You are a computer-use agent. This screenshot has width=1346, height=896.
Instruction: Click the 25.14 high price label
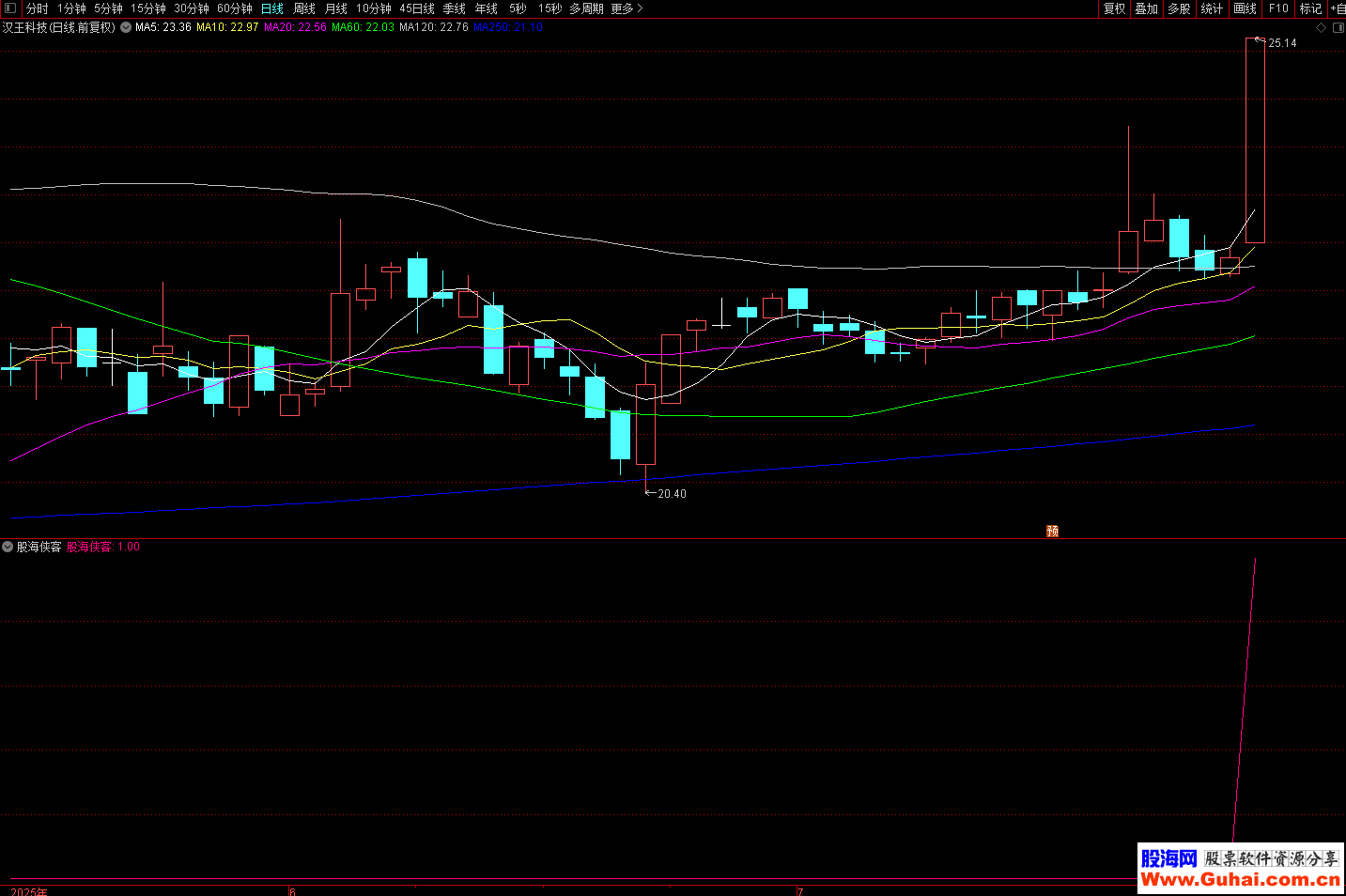click(x=1282, y=43)
